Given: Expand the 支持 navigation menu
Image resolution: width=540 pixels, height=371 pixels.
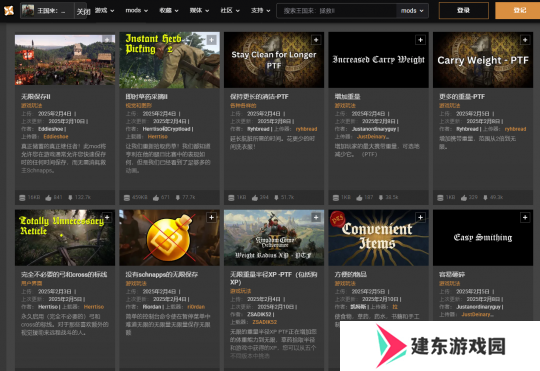Looking at the screenshot, I should tap(261, 11).
